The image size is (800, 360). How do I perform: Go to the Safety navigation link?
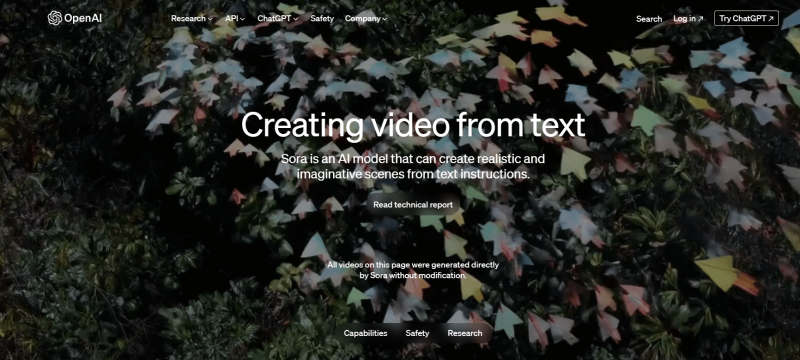click(322, 18)
